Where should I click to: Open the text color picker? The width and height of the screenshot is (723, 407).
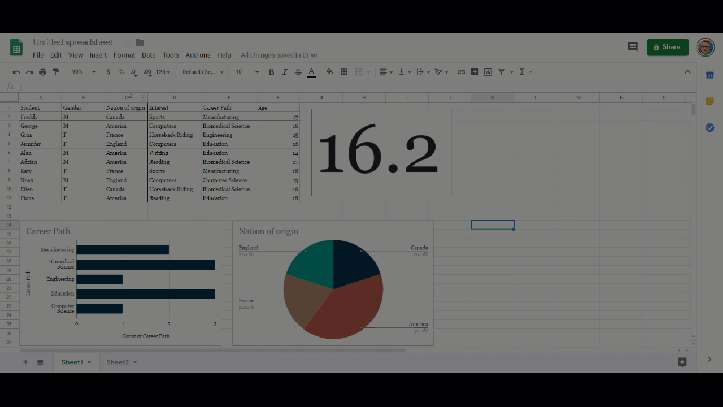311,72
